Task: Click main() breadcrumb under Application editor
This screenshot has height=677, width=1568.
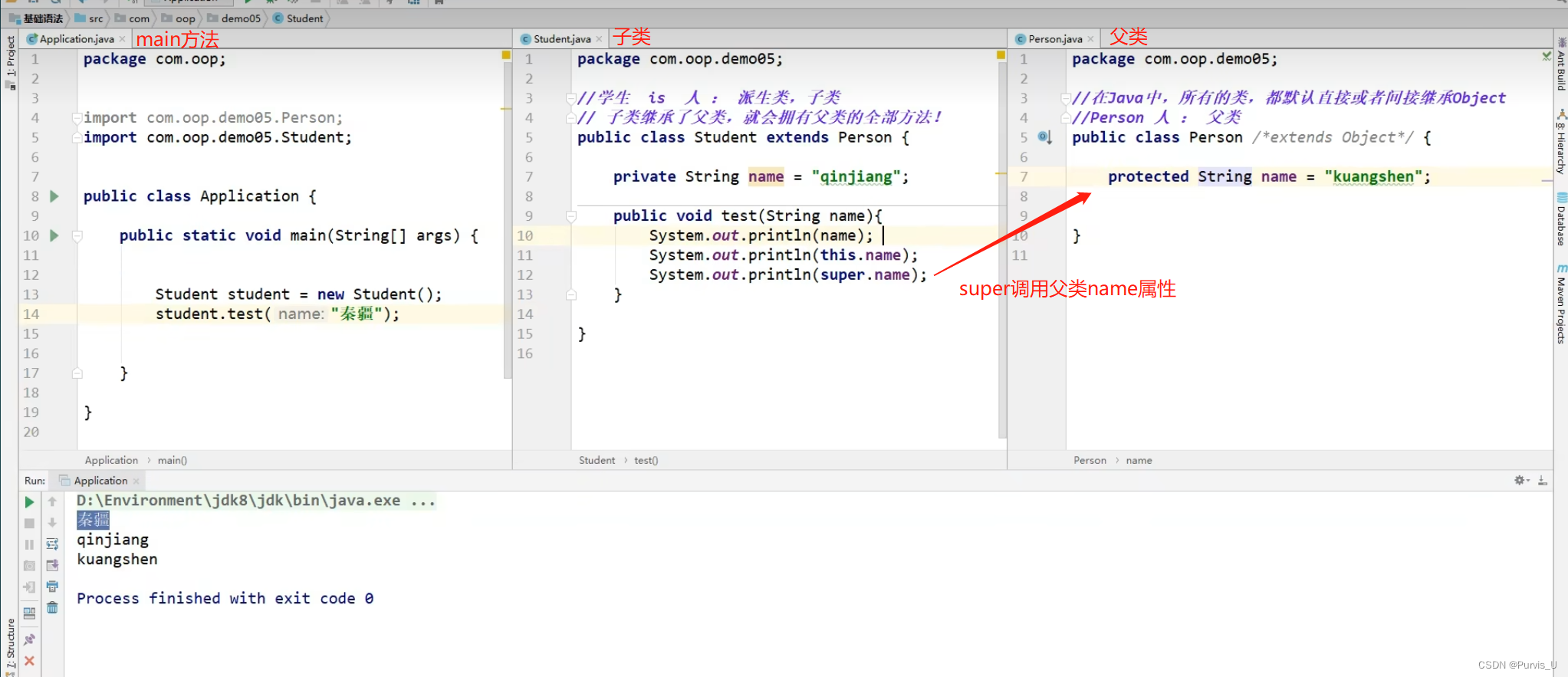Action: point(173,460)
